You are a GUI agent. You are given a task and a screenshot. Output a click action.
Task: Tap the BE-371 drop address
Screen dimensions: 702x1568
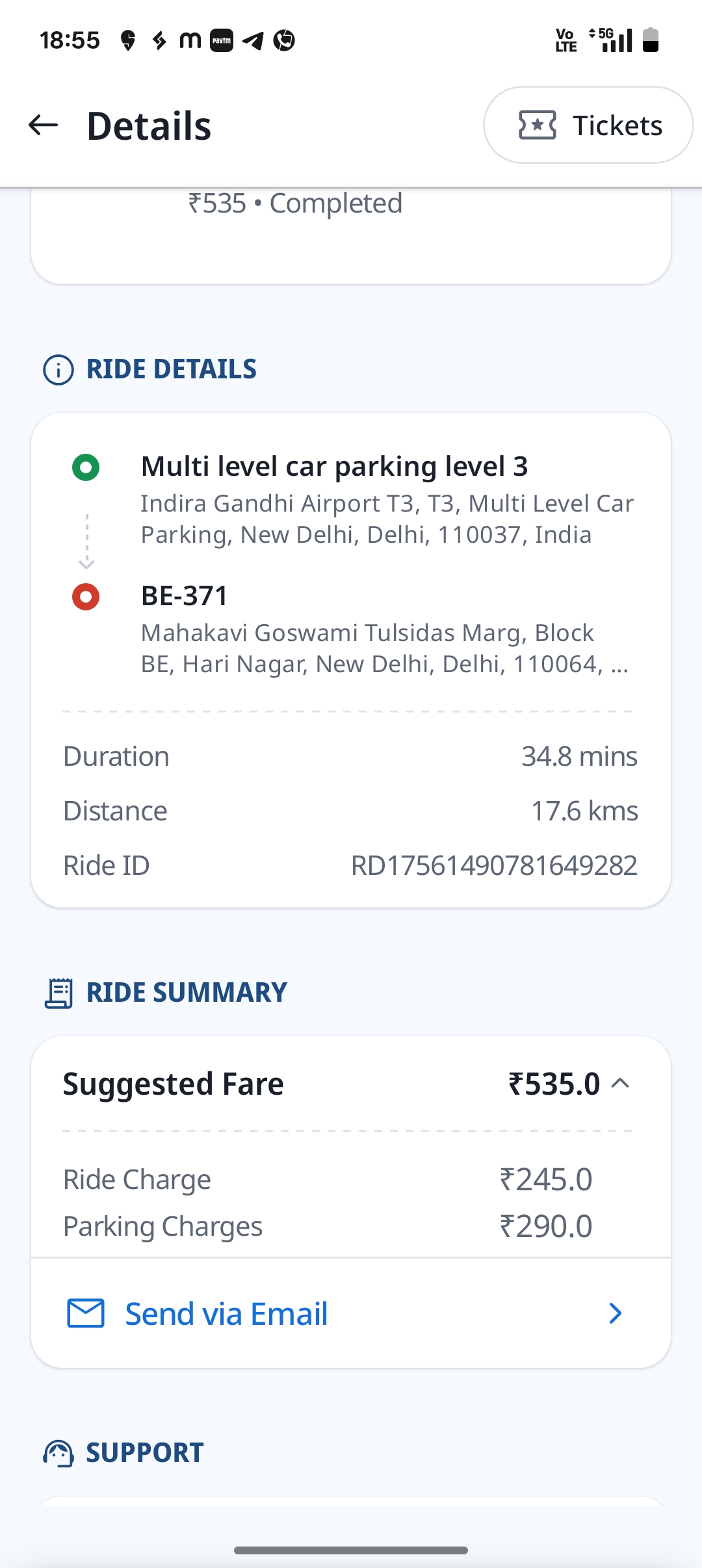(x=185, y=596)
